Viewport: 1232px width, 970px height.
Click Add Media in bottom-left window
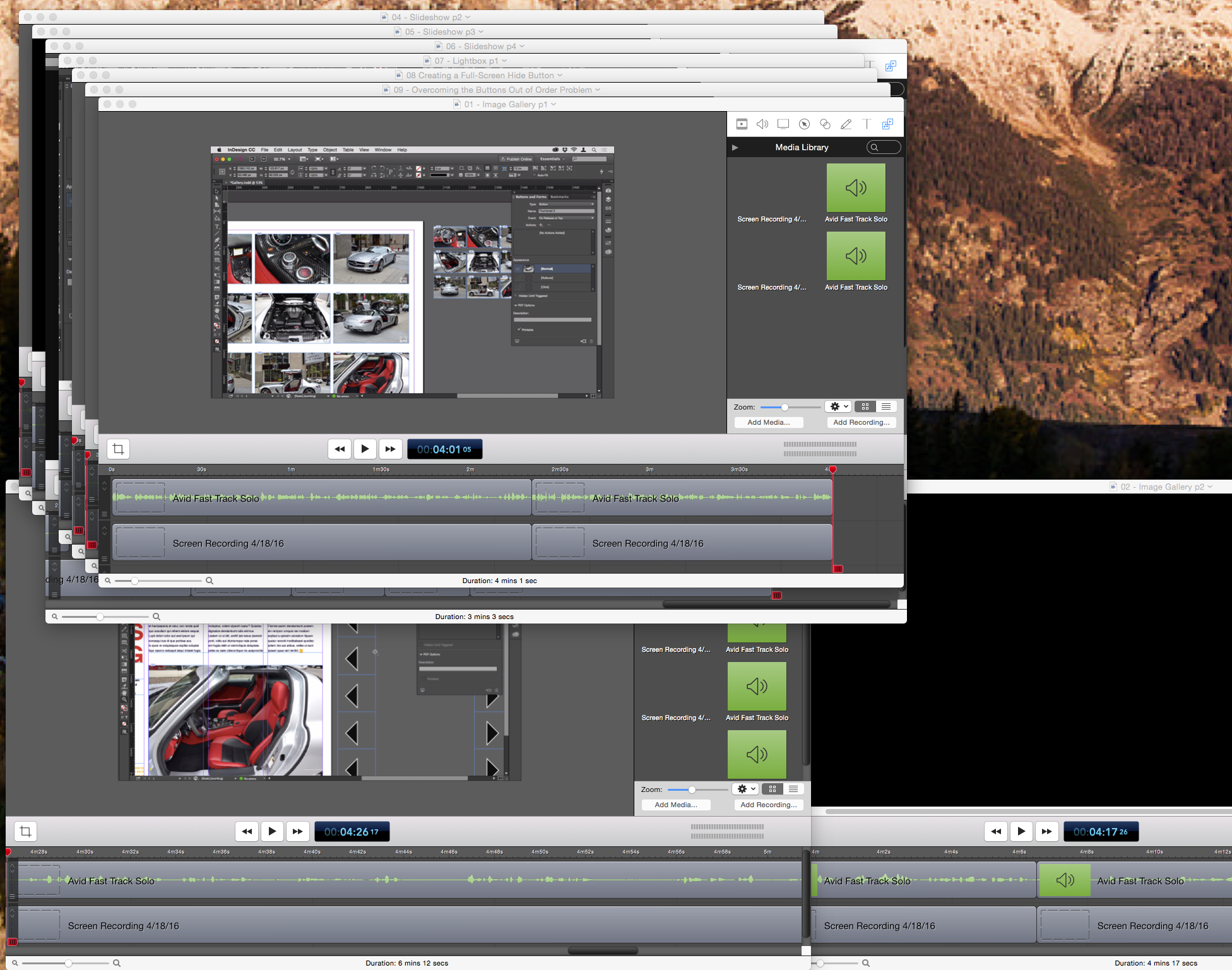coord(676,805)
